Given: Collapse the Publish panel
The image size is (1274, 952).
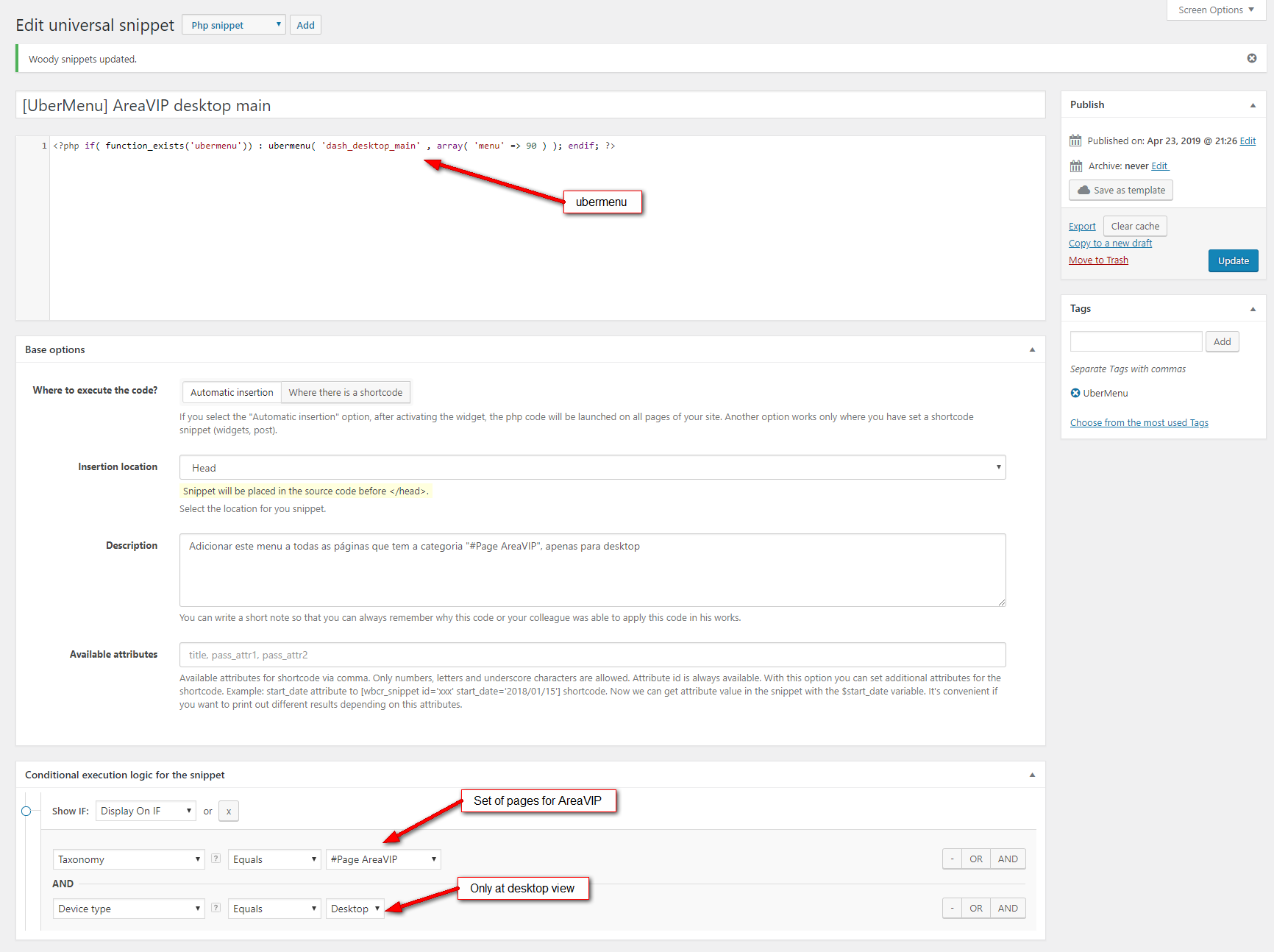Looking at the screenshot, I should pyautogui.click(x=1253, y=105).
